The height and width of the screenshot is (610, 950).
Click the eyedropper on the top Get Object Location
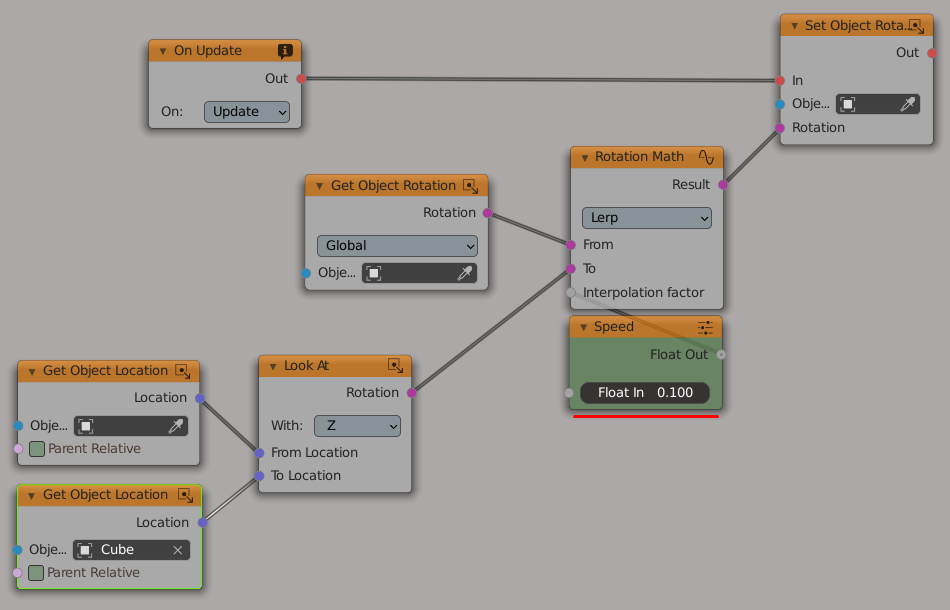point(177,425)
